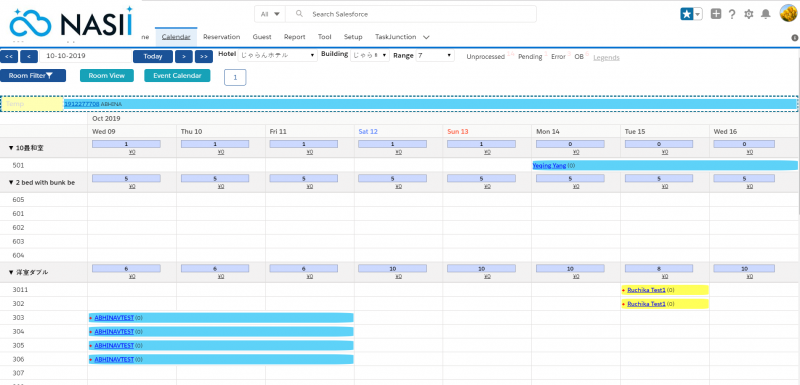
Task: Open Ruchika Test1 reservation in room 302
Action: (x=646, y=303)
